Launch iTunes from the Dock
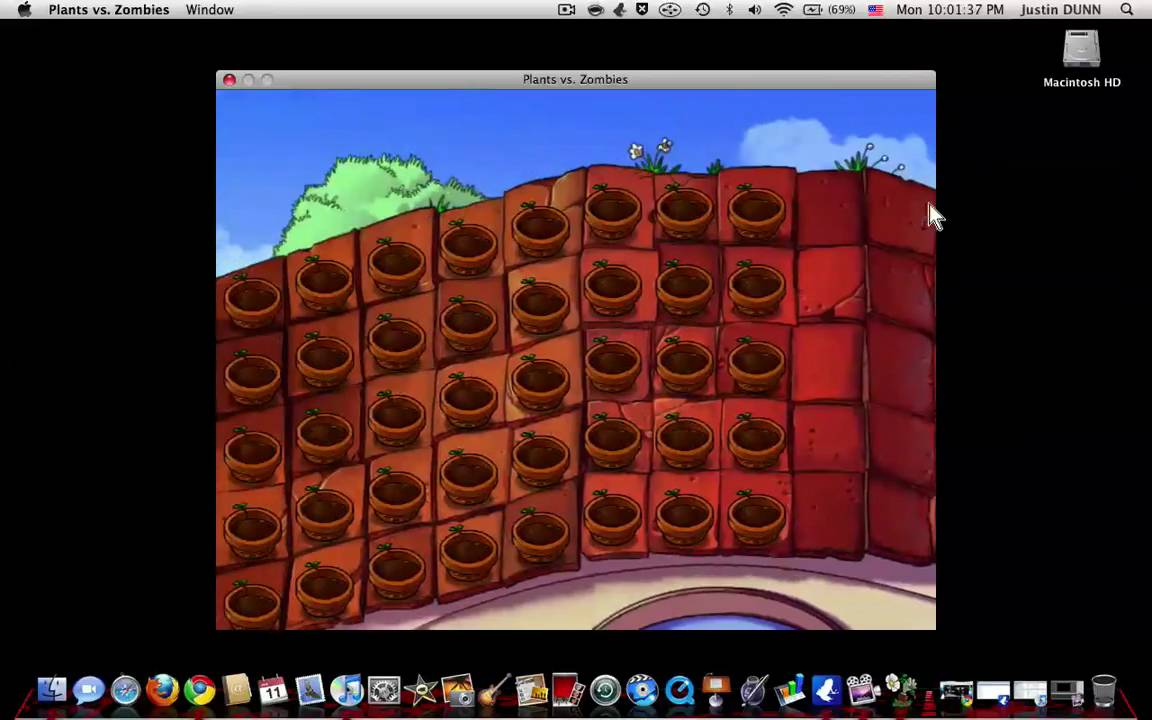This screenshot has height=720, width=1152. [x=347, y=691]
